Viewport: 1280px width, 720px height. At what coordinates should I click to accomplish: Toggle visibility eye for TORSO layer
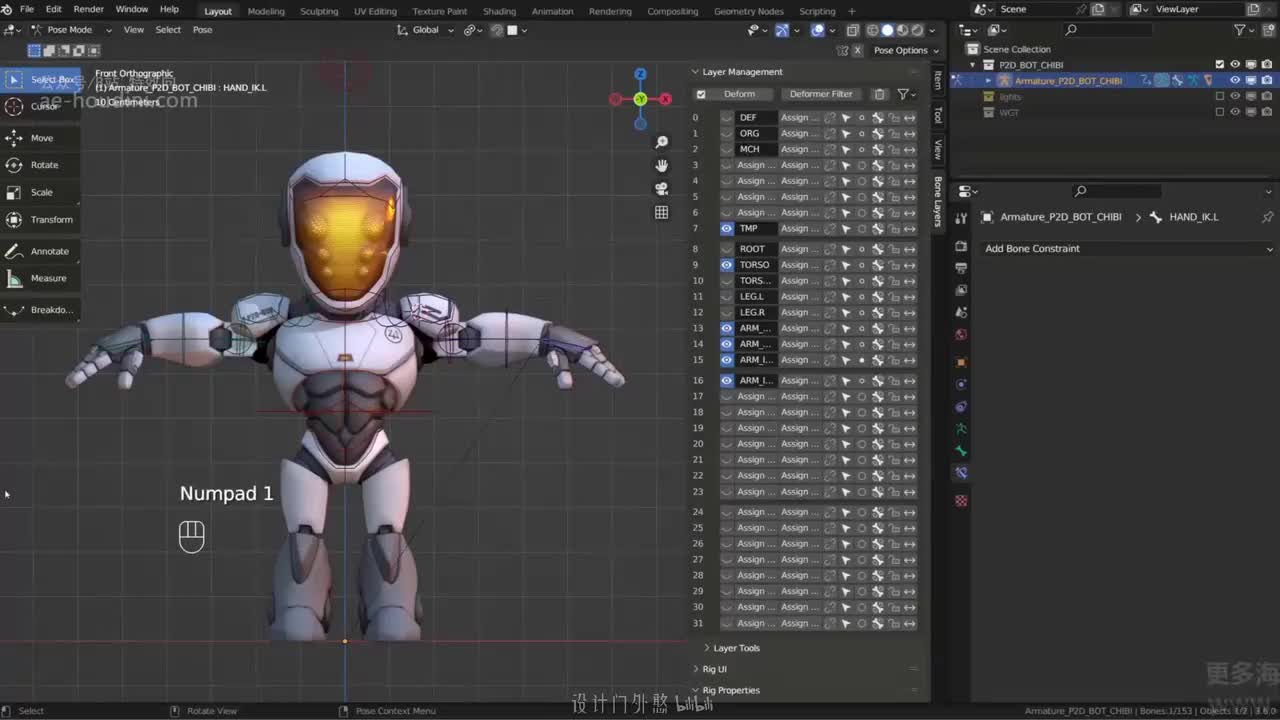pyautogui.click(x=727, y=265)
